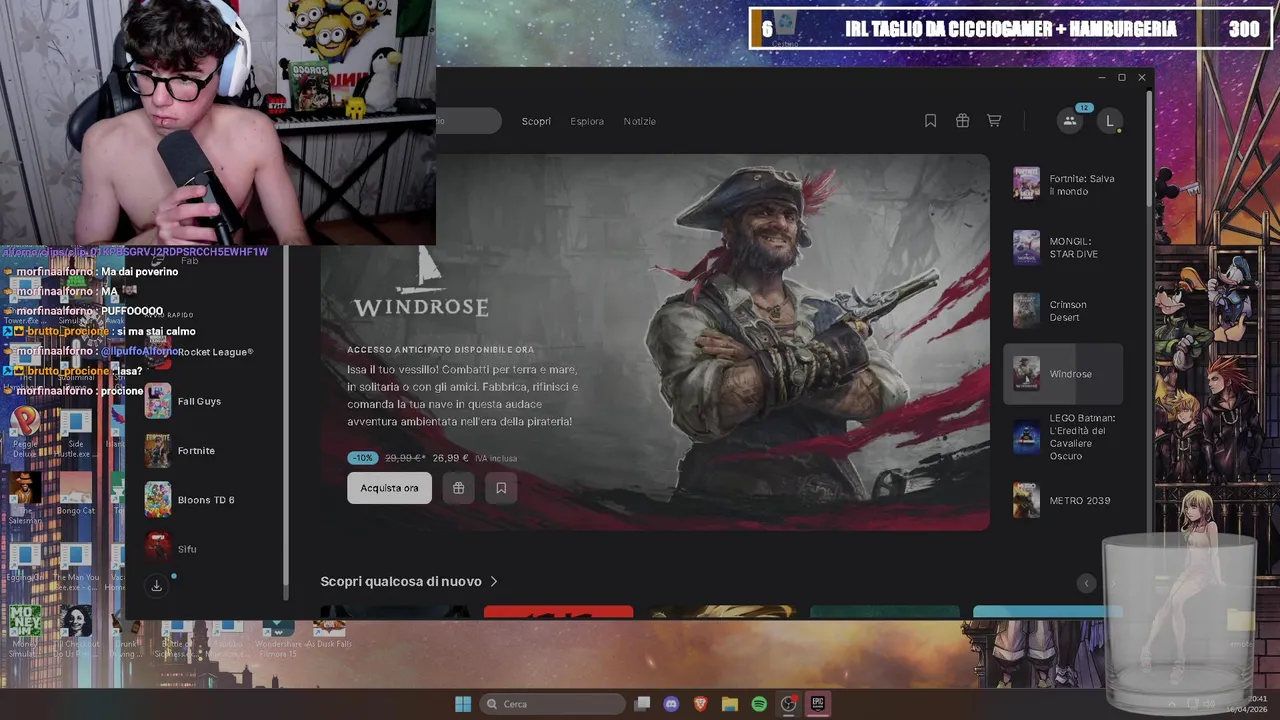Screen dimensions: 1280x720
Task: Gift Windrose using the gift icon button
Action: coord(458,488)
